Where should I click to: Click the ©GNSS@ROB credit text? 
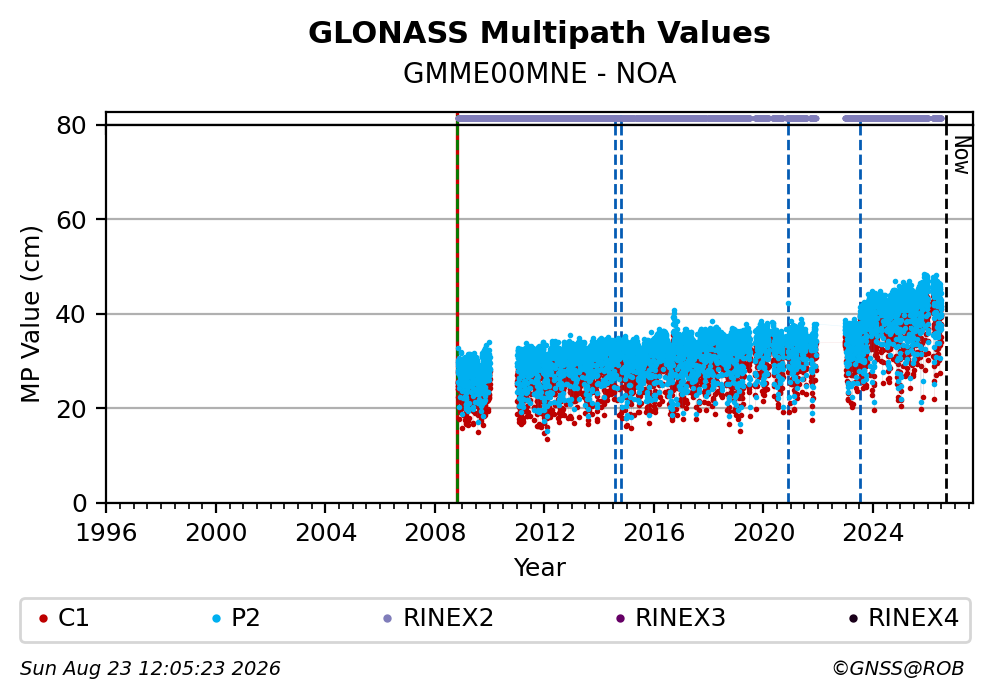click(898, 669)
